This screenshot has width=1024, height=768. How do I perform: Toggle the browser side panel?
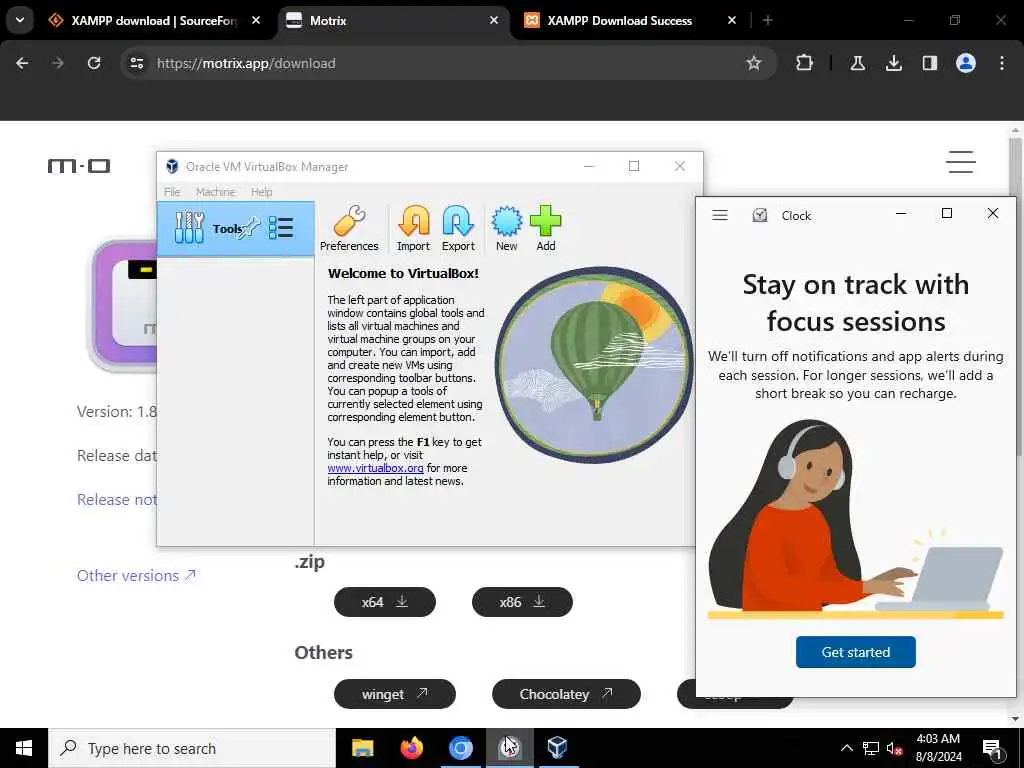tap(929, 63)
